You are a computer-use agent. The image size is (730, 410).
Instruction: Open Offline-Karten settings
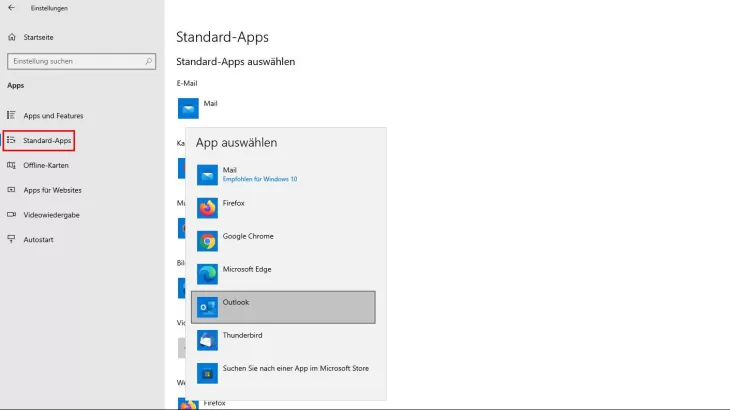pos(45,165)
